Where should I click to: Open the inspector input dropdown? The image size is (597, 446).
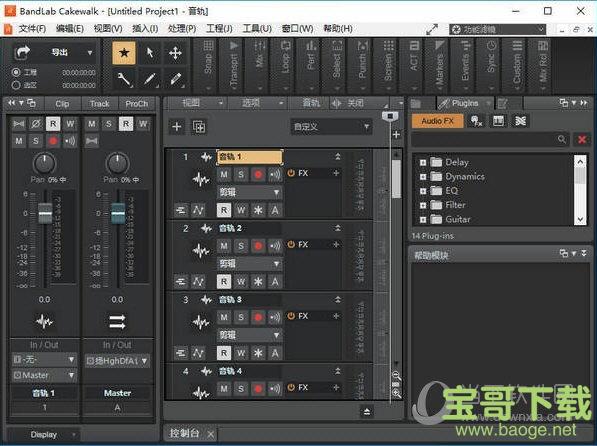[x=44, y=360]
